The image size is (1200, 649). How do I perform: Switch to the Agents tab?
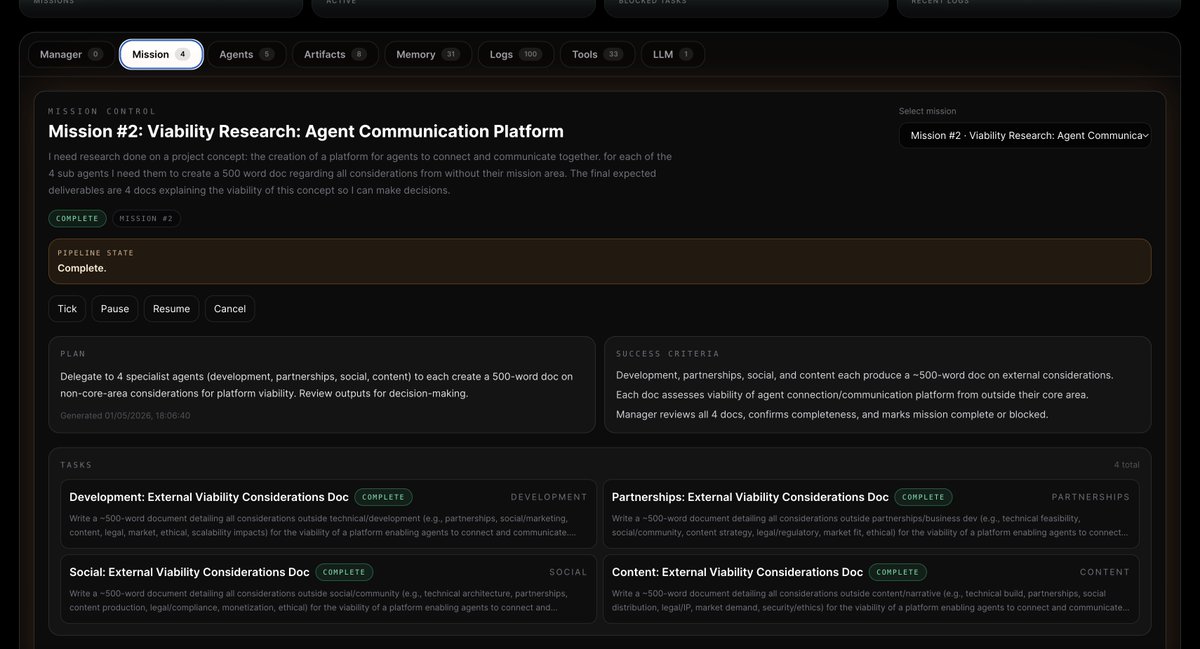[246, 54]
